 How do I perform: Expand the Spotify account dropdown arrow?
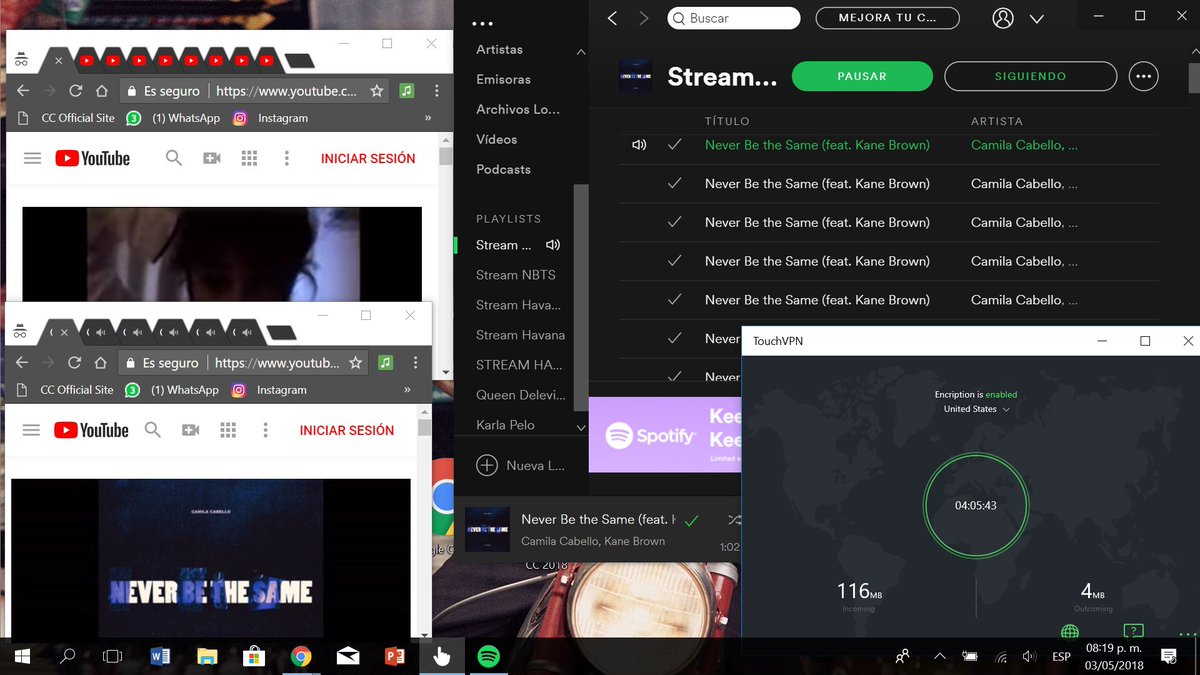1037,19
